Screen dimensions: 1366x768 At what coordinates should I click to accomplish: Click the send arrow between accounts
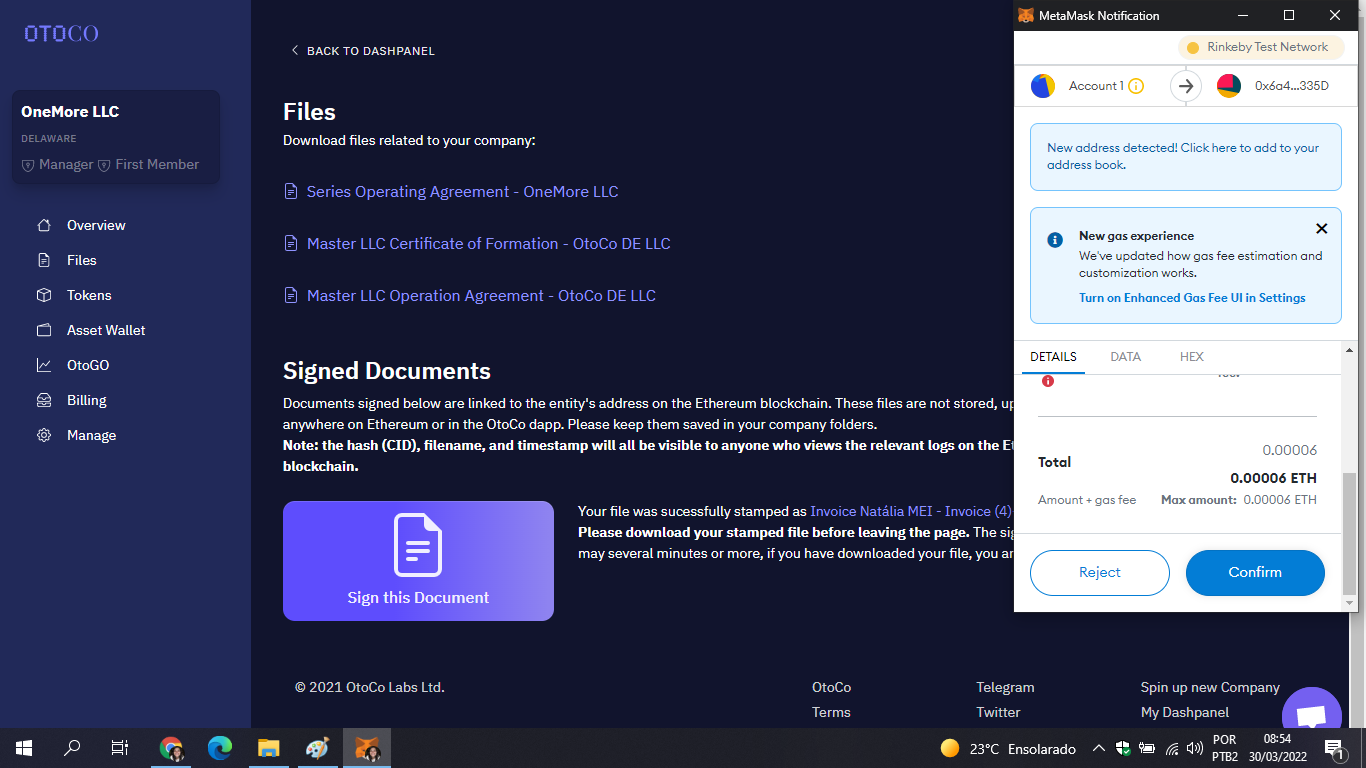click(1186, 86)
